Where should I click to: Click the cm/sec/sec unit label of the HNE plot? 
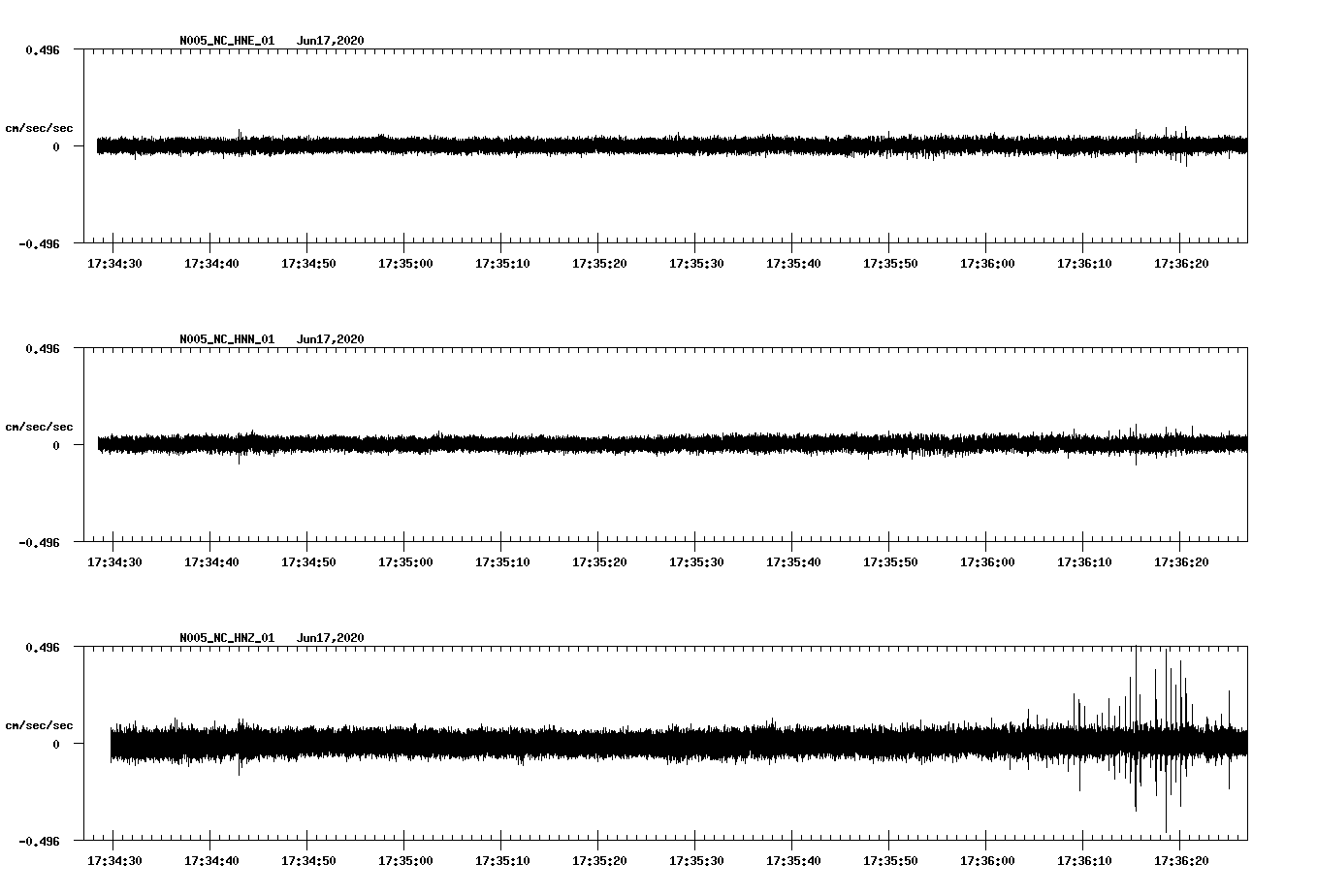(x=40, y=128)
